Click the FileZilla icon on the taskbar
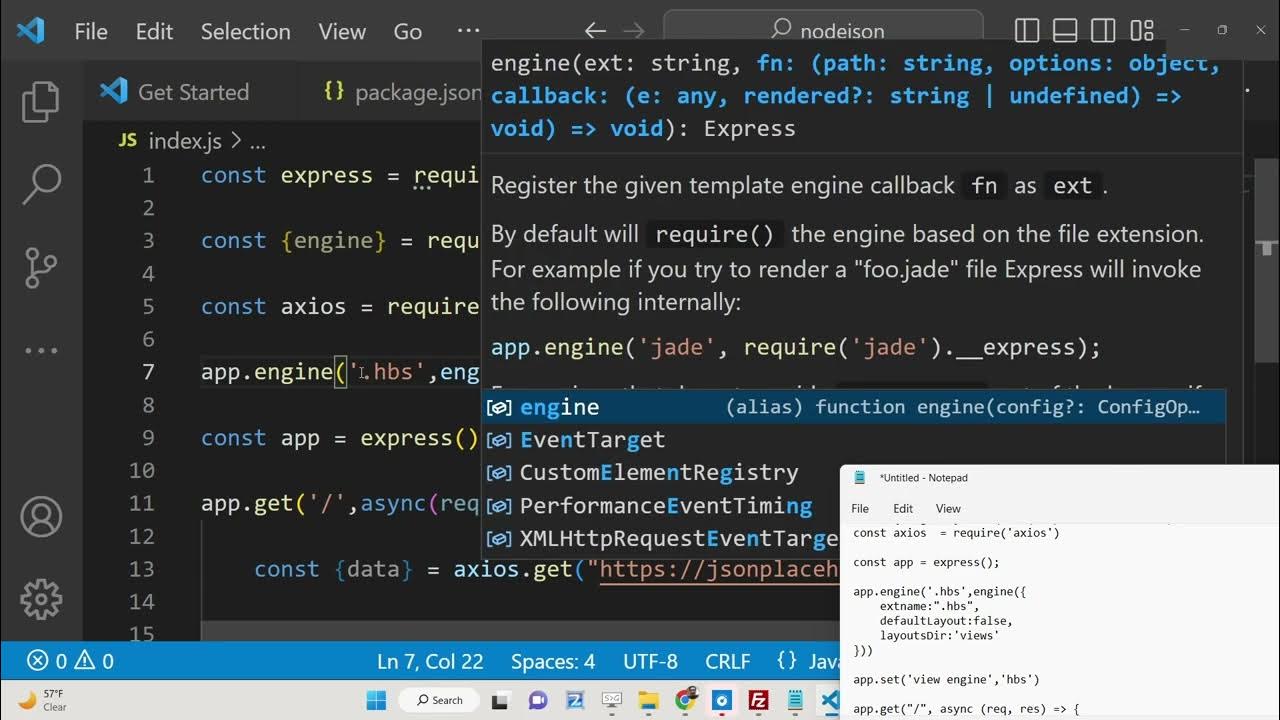The height and width of the screenshot is (720, 1280). coord(758,700)
